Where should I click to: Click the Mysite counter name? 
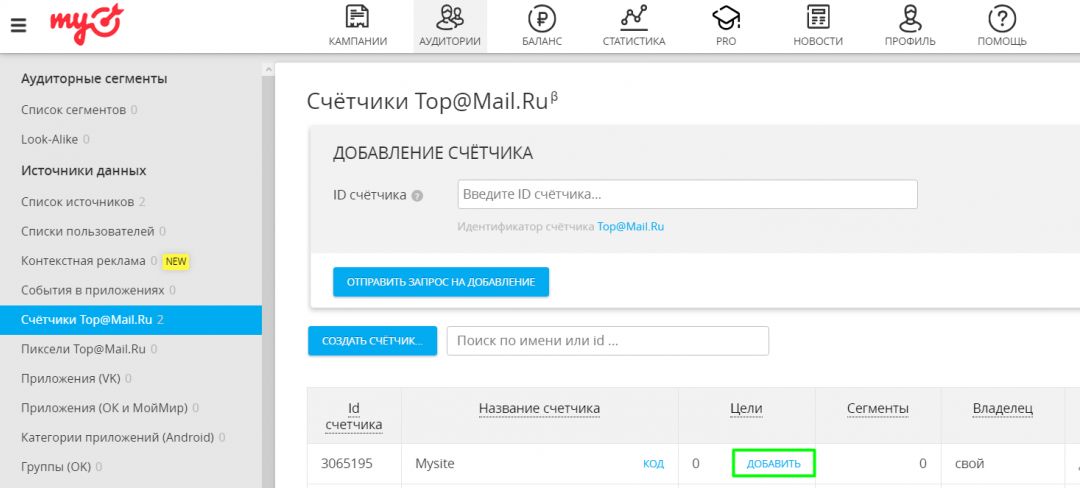(x=435, y=463)
